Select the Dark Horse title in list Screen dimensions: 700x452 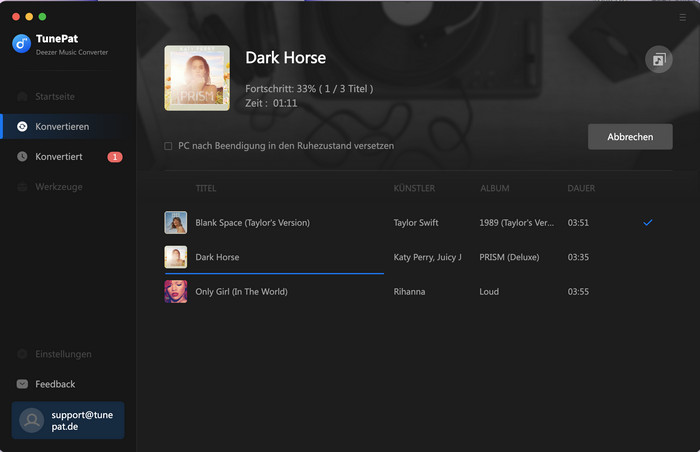pyautogui.click(x=217, y=257)
